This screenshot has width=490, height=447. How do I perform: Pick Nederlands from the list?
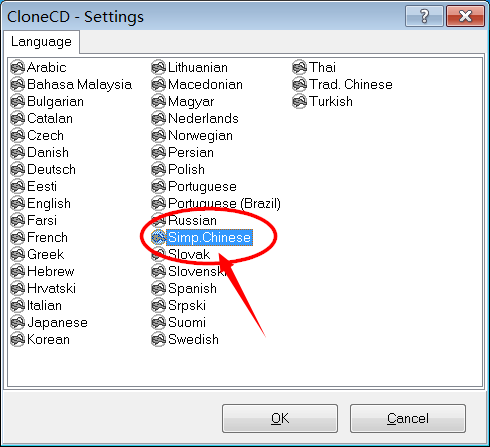tap(203, 118)
